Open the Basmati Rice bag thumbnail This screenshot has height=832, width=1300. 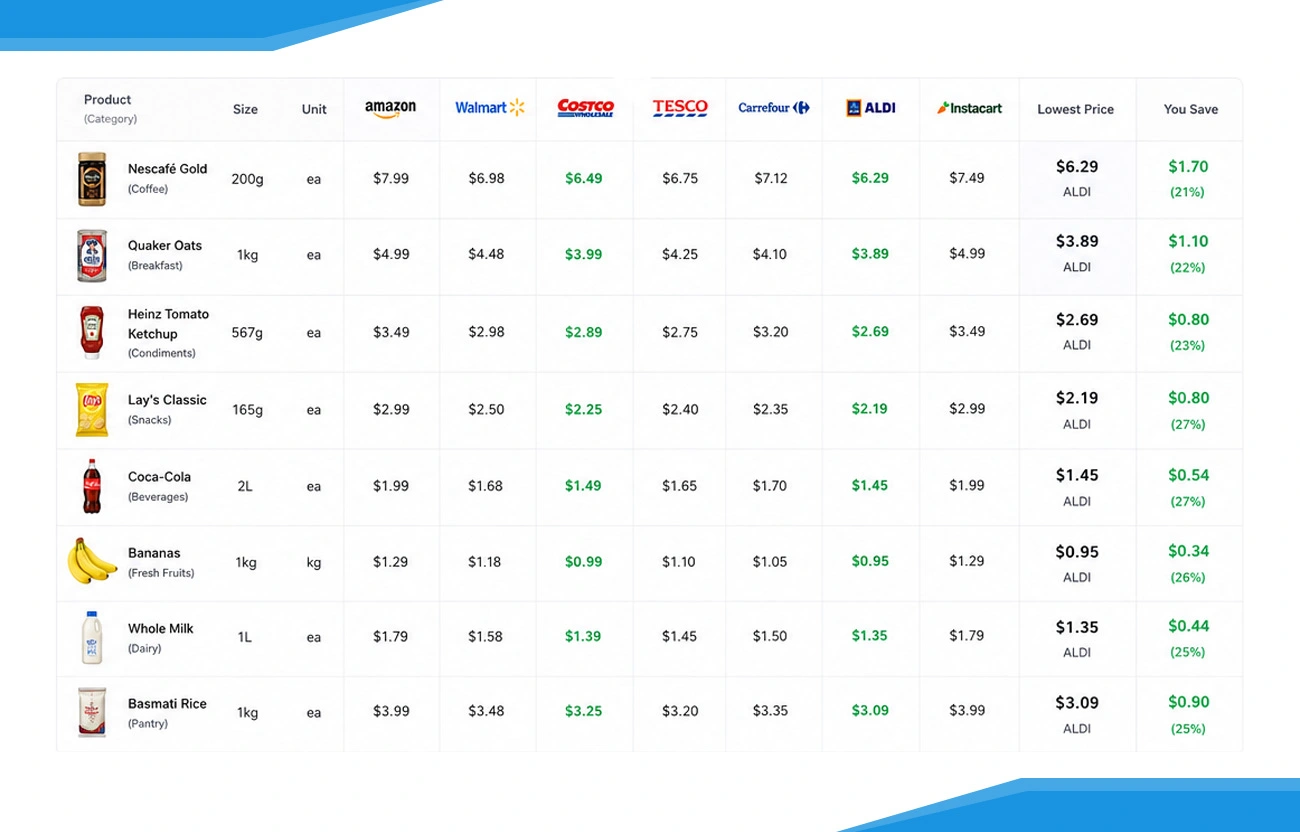click(x=92, y=712)
